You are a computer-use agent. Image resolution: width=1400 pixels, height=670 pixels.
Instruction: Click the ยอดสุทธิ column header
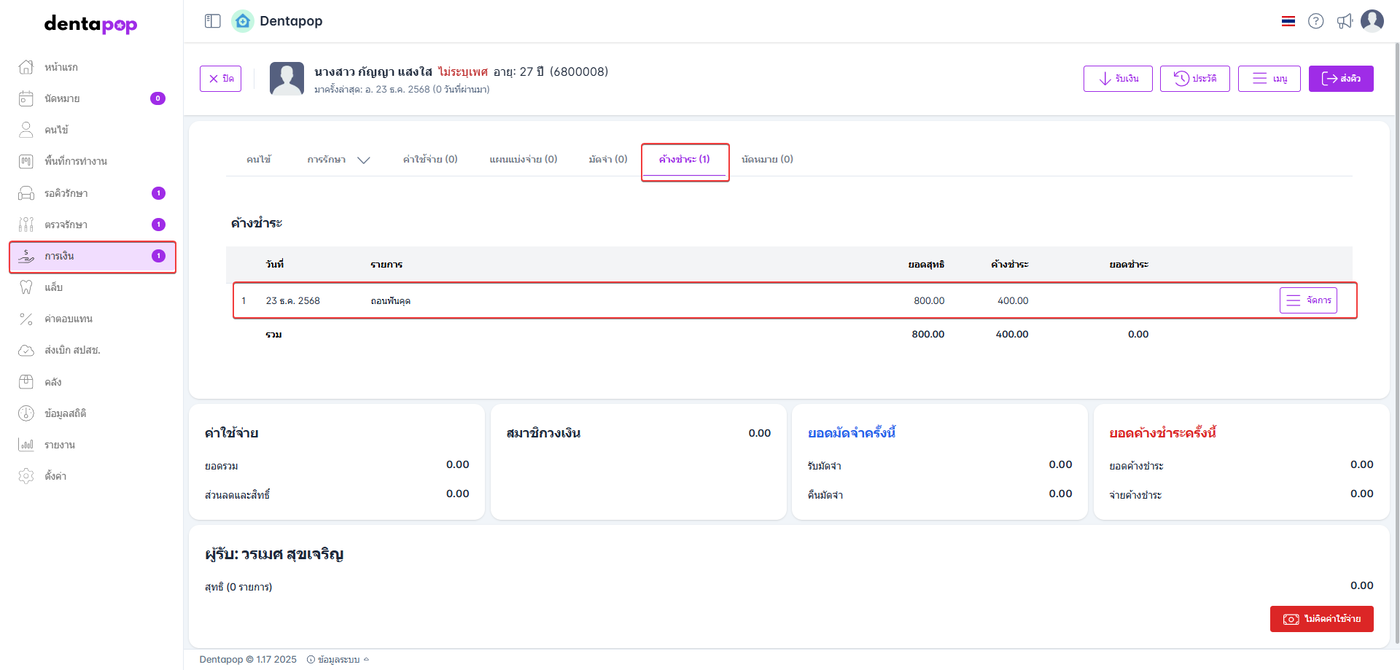click(926, 264)
